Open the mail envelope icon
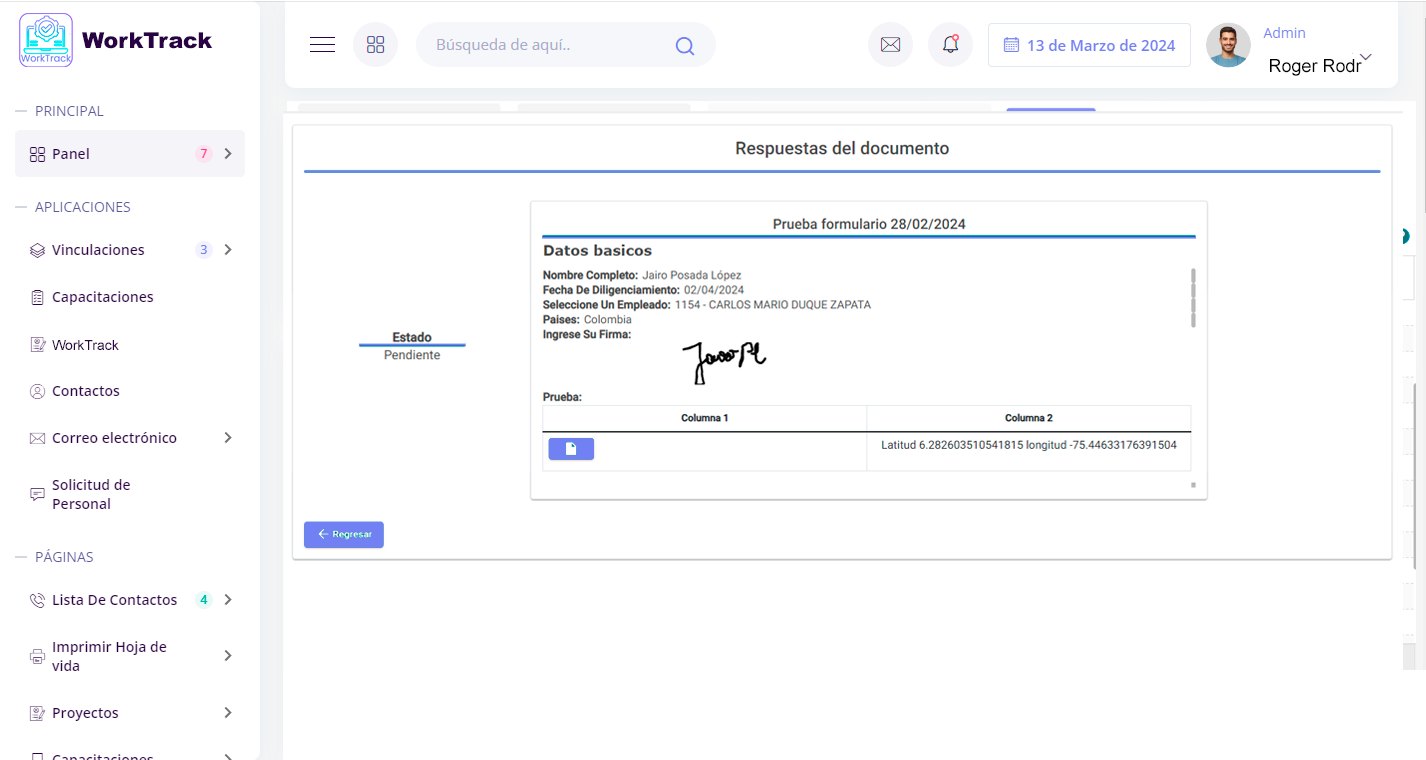This screenshot has height=760, width=1426. pos(890,45)
